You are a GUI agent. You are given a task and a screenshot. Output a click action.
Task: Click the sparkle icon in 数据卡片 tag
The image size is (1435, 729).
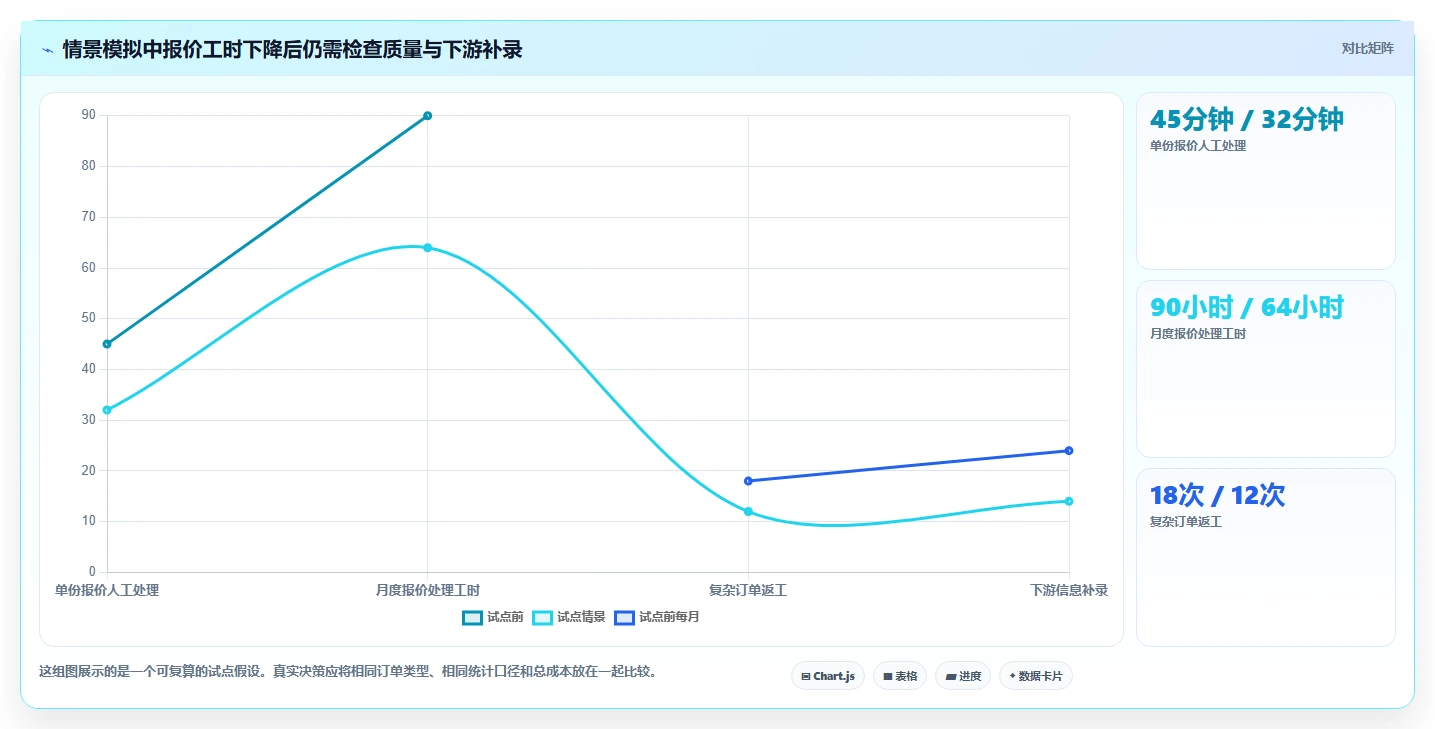click(1012, 676)
